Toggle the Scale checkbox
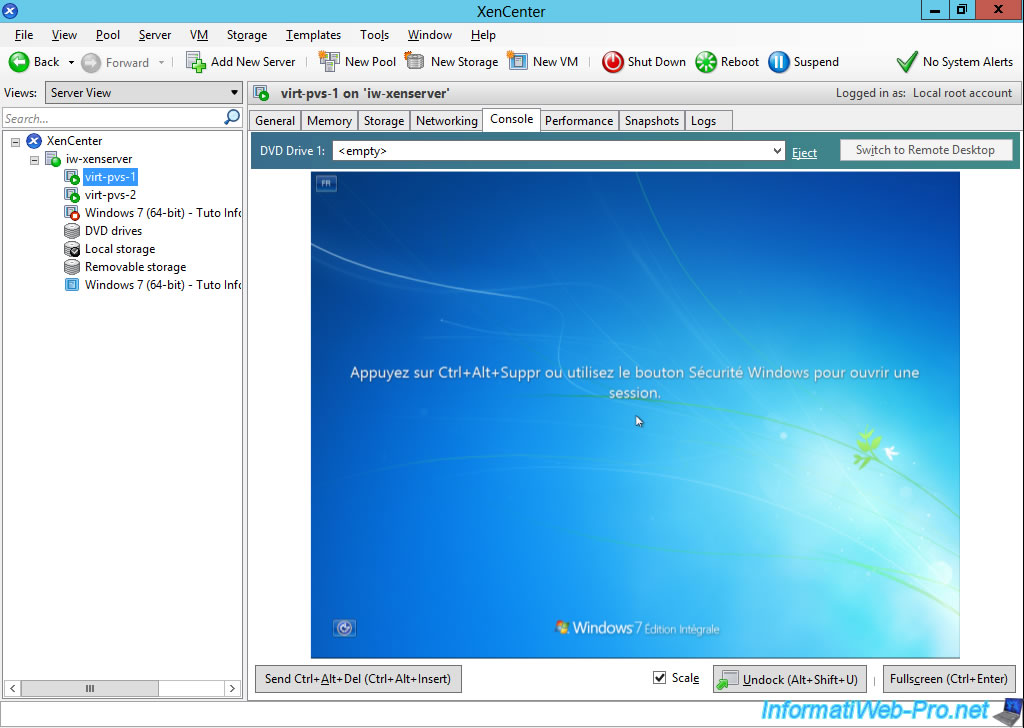The image size is (1024, 728). coord(659,678)
